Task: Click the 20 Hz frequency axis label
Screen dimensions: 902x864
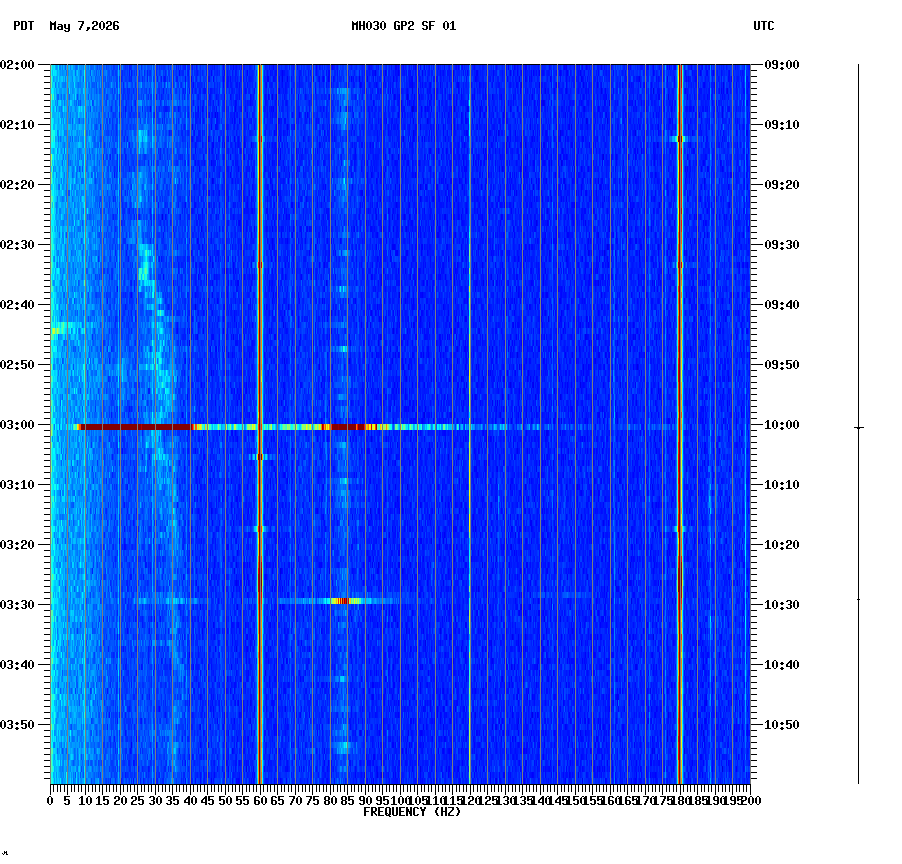Action: (x=120, y=801)
